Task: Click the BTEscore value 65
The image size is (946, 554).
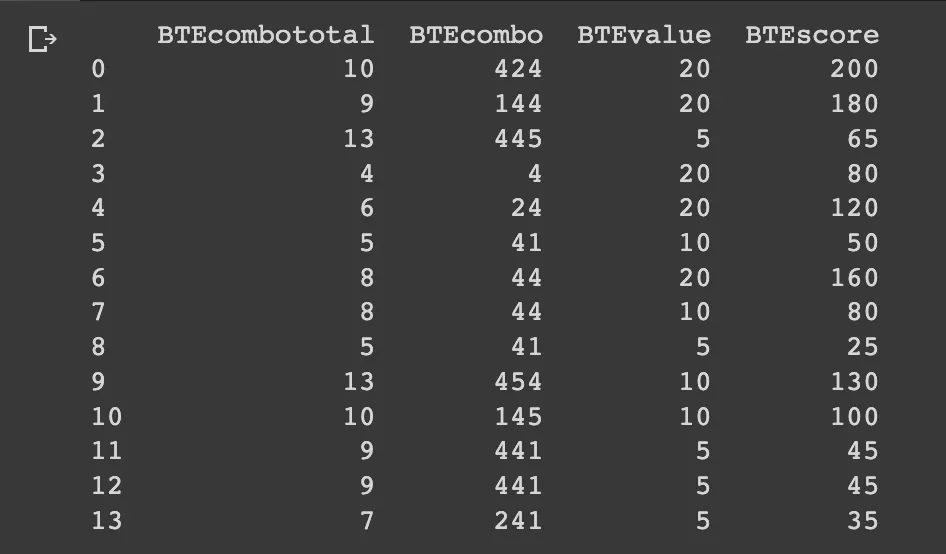Action: tap(863, 139)
